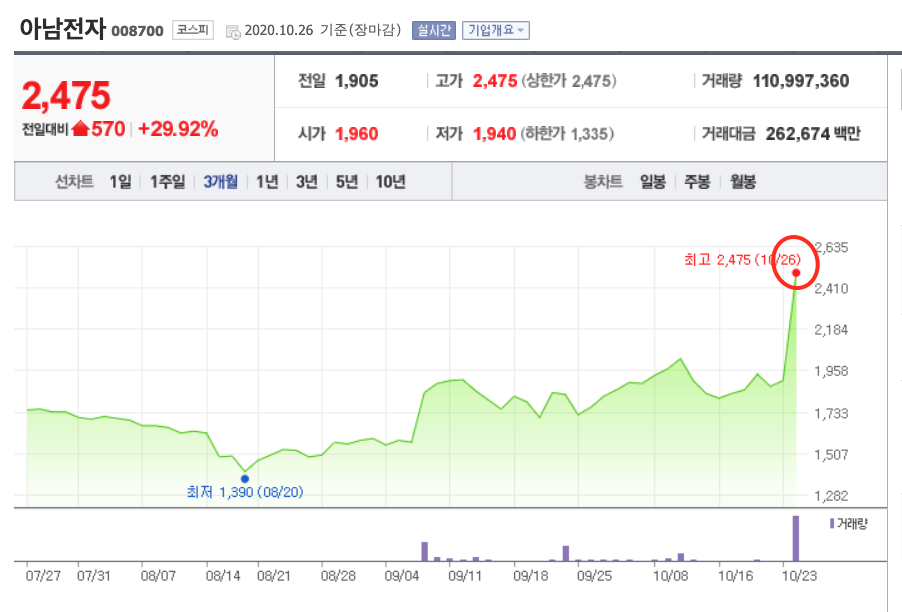The height and width of the screenshot is (612, 902).
Task: Click the 아남전자 stock name heading
Action: click(x=63, y=28)
